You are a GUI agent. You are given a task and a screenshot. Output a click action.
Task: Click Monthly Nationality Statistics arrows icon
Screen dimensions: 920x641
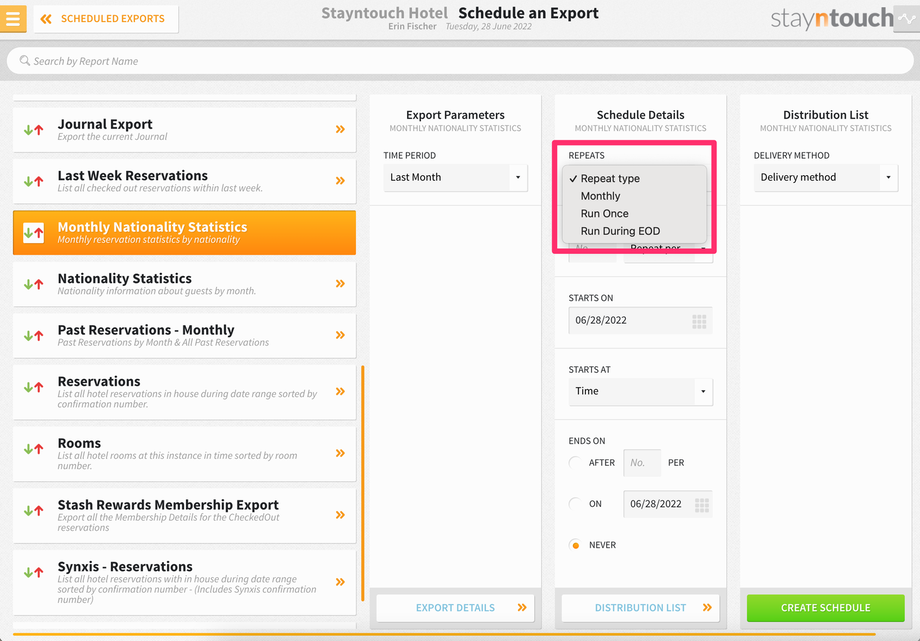pyautogui.click(x=33, y=233)
